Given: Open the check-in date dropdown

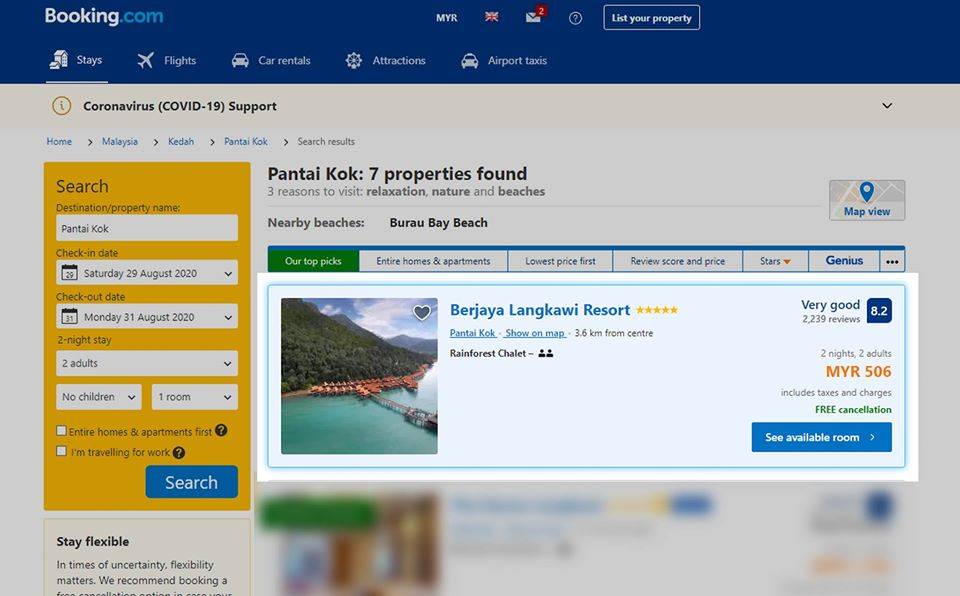Looking at the screenshot, I should click(x=147, y=273).
